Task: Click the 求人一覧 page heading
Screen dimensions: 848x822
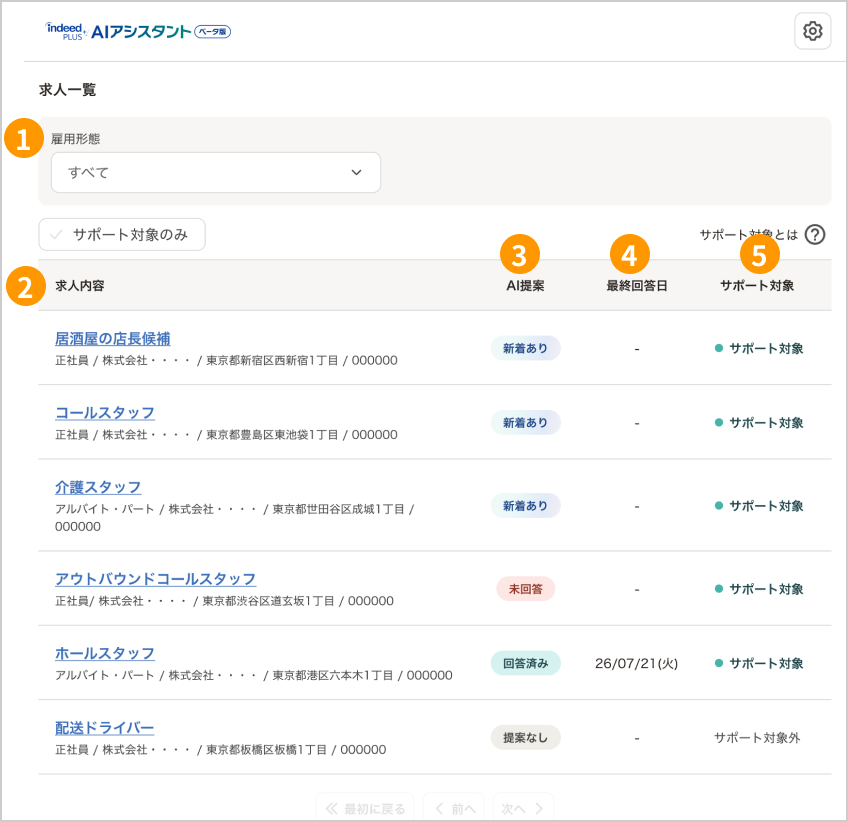Action: [x=68, y=90]
